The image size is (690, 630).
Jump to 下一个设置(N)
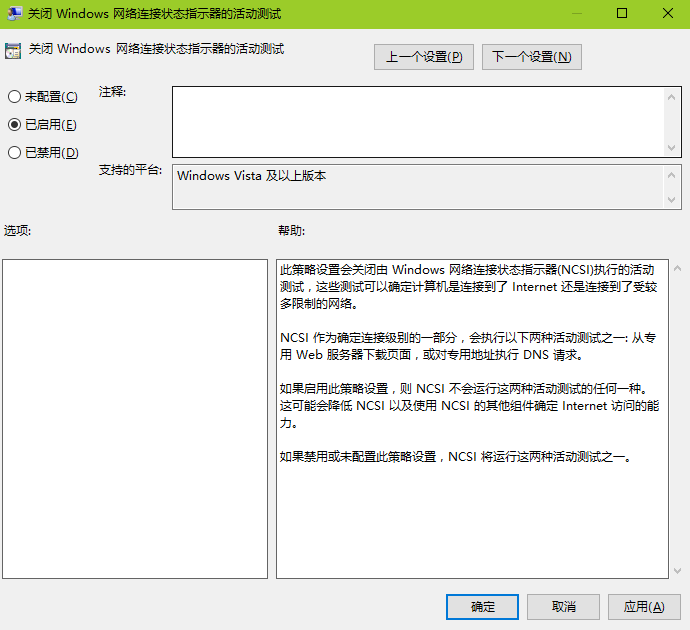click(531, 57)
